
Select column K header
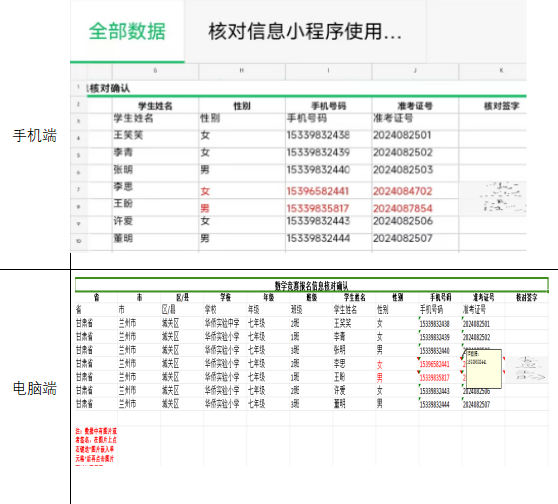[501, 70]
